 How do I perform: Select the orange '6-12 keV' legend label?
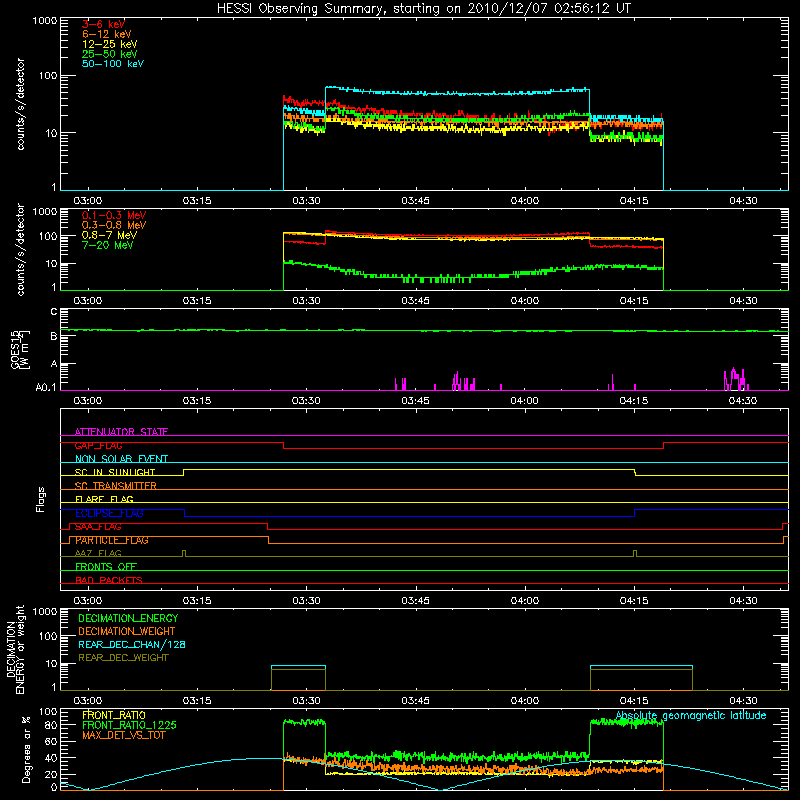[x=107, y=34]
